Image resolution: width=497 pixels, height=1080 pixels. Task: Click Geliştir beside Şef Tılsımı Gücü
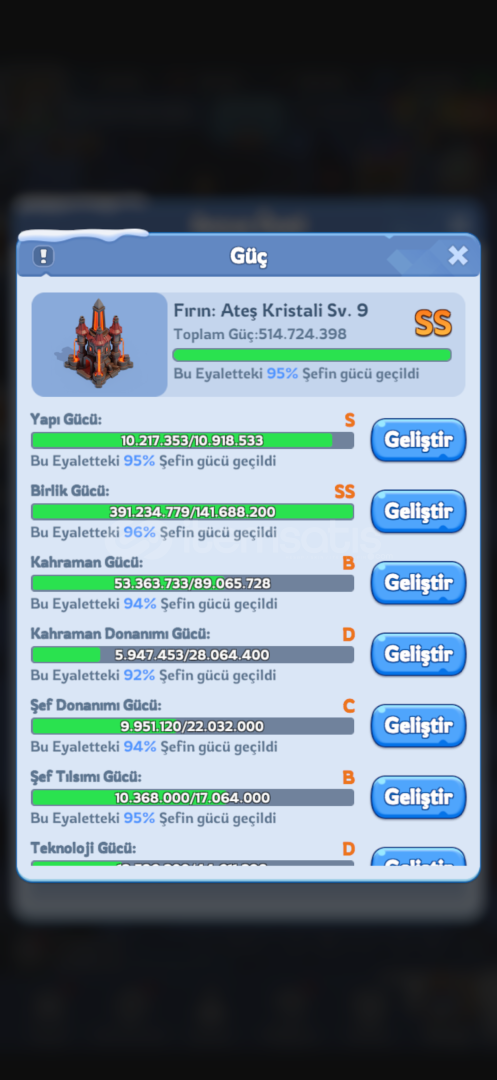pos(419,797)
